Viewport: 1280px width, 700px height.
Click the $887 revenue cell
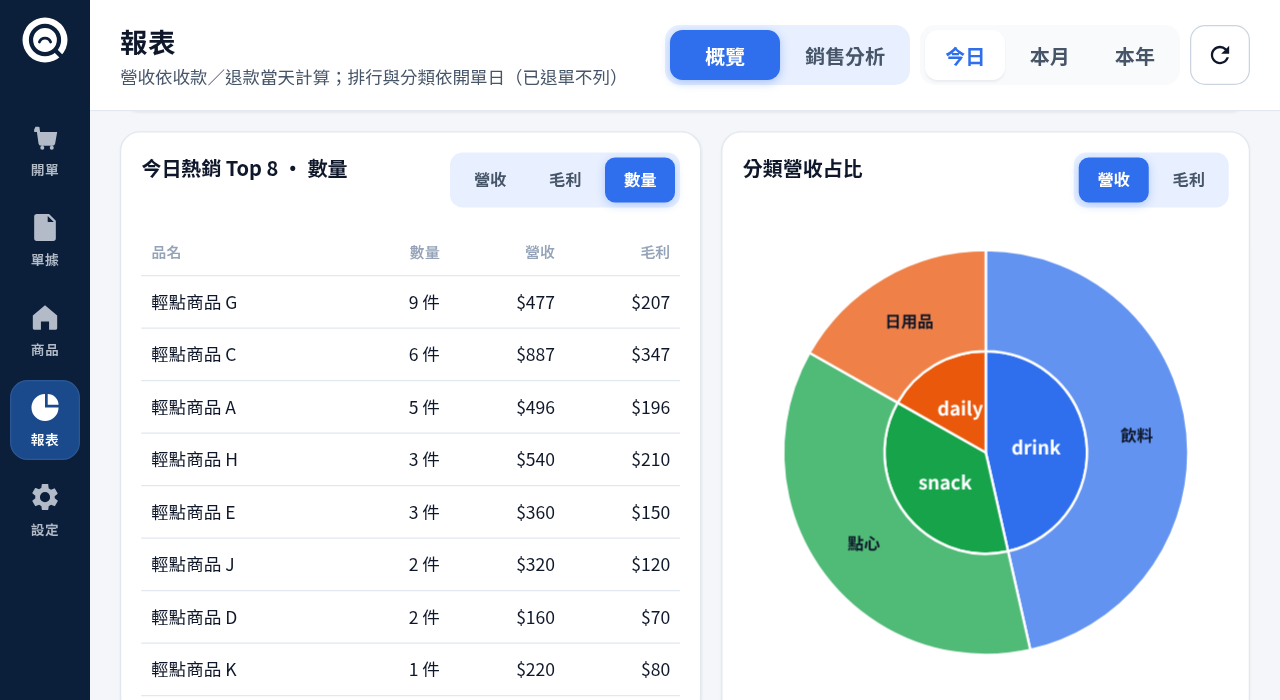coord(535,354)
